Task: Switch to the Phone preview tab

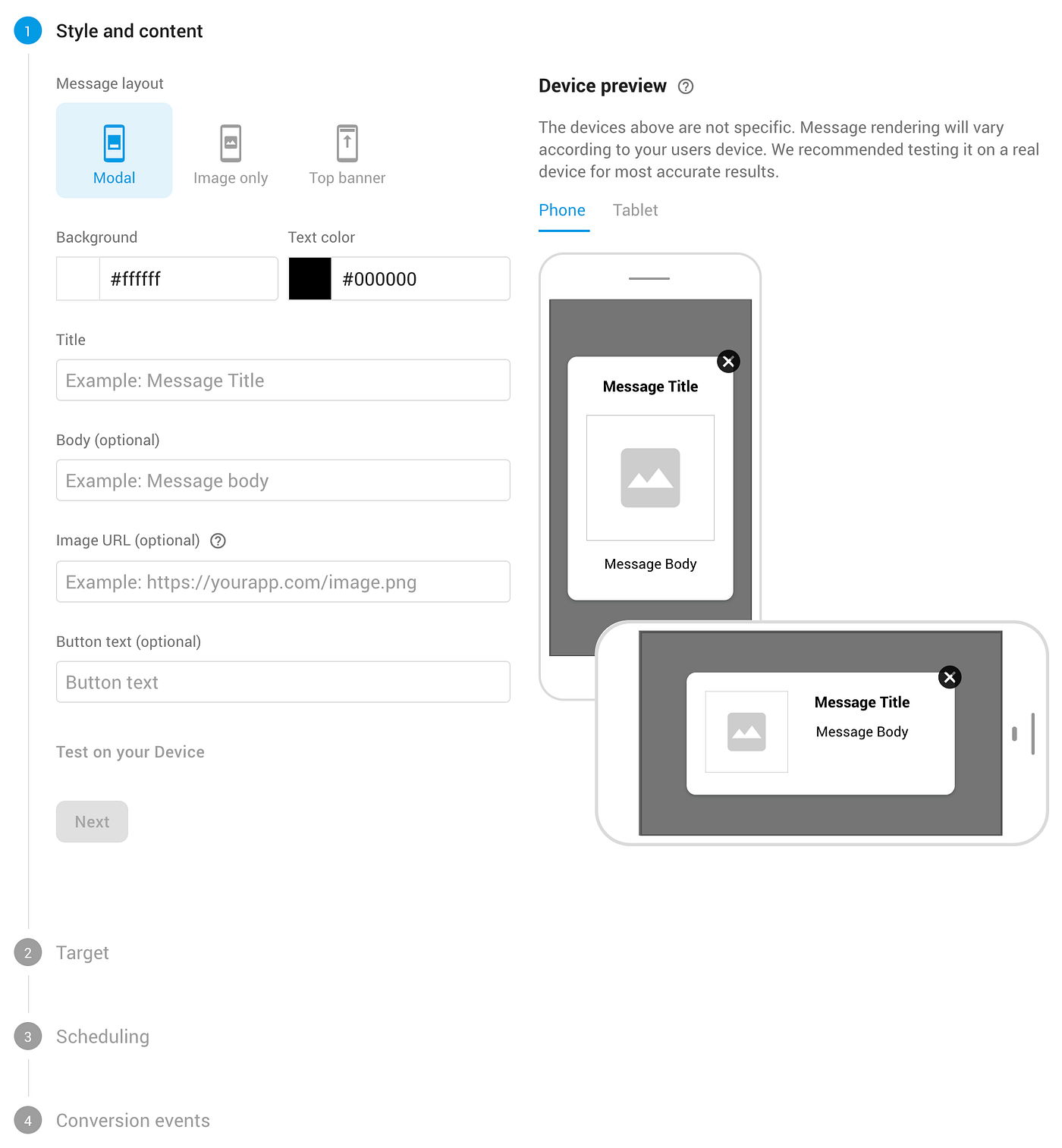Action: click(x=562, y=210)
